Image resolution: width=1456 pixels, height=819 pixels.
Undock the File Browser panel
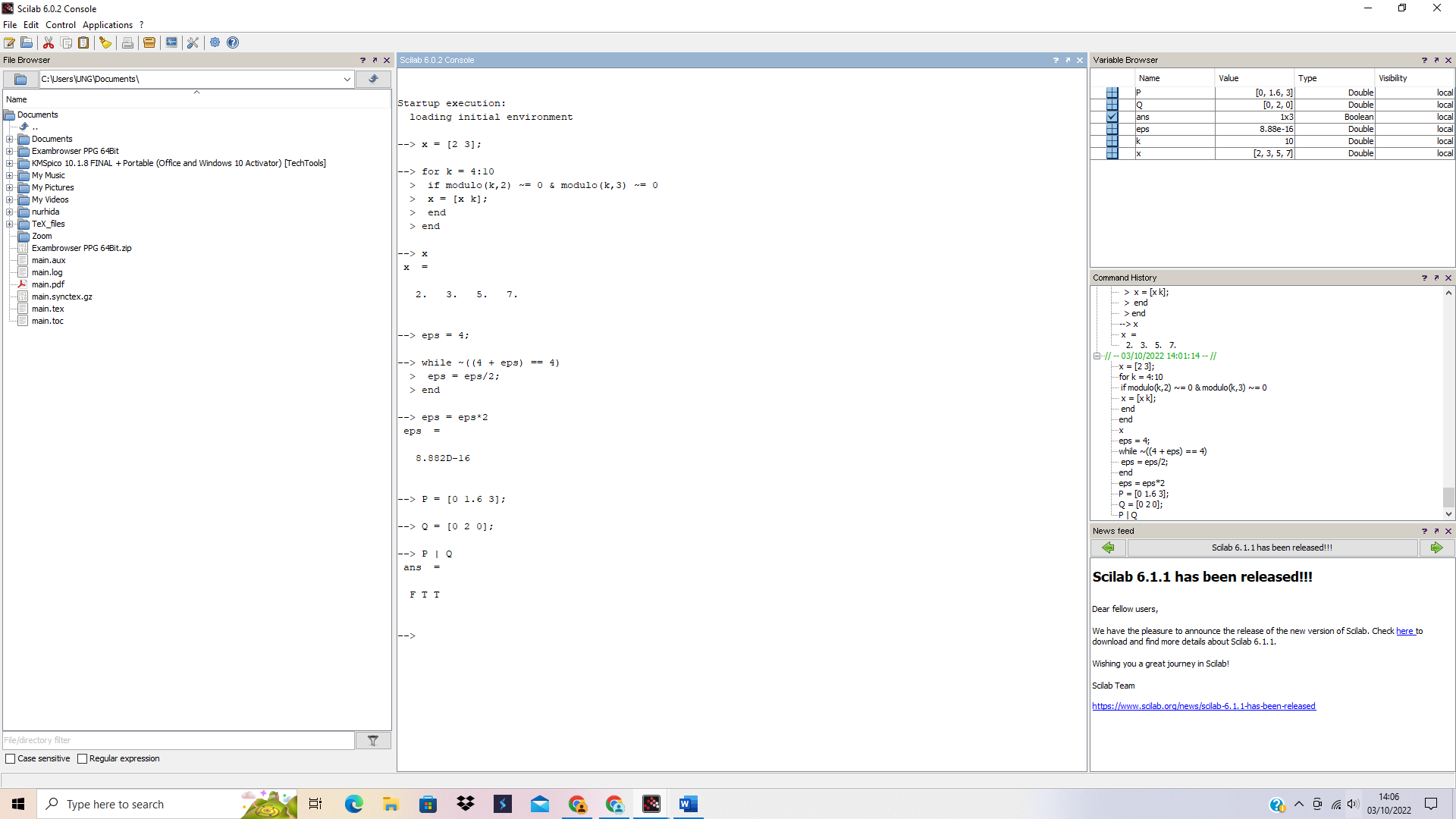(x=375, y=60)
